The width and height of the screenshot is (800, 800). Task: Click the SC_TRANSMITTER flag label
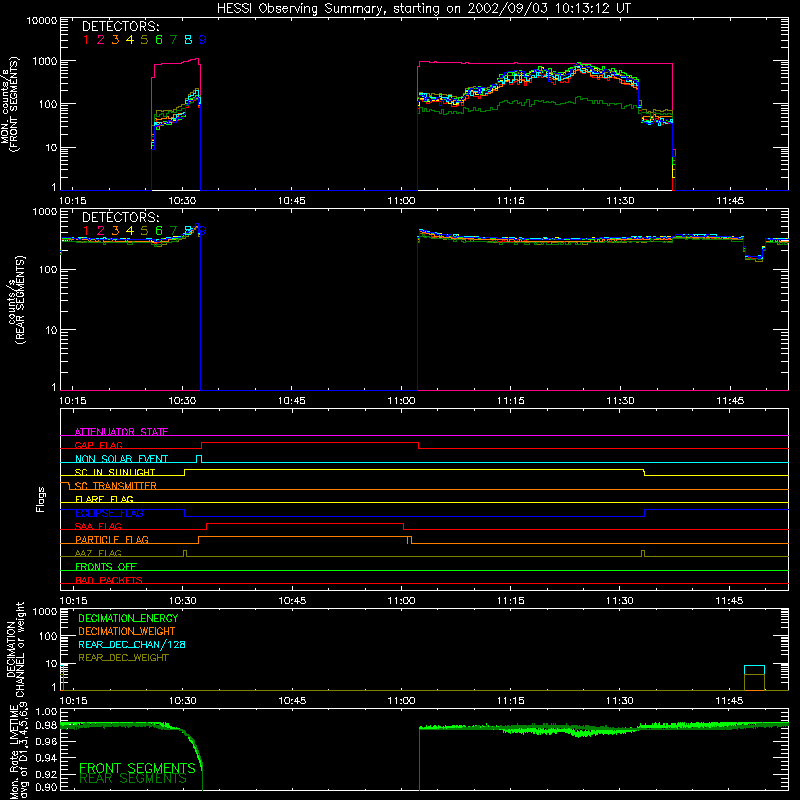(116, 486)
